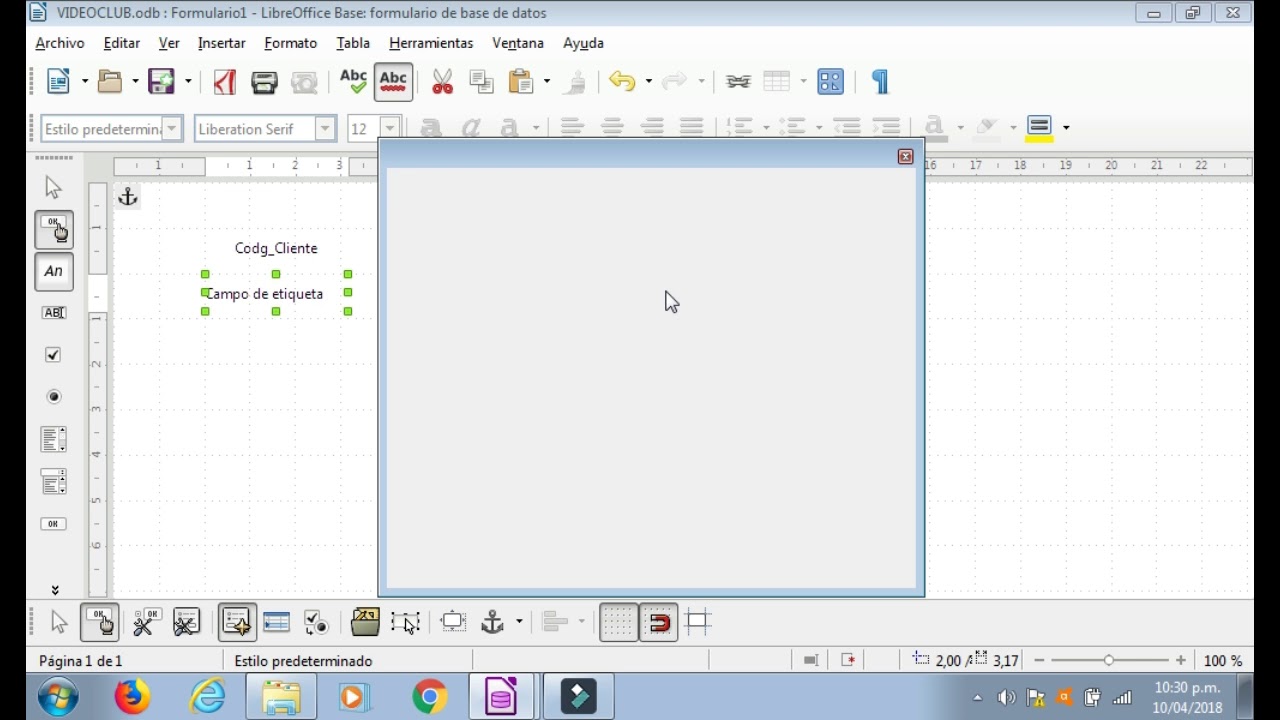
Task: Click the 100 % zoom level
Action: click(1222, 661)
